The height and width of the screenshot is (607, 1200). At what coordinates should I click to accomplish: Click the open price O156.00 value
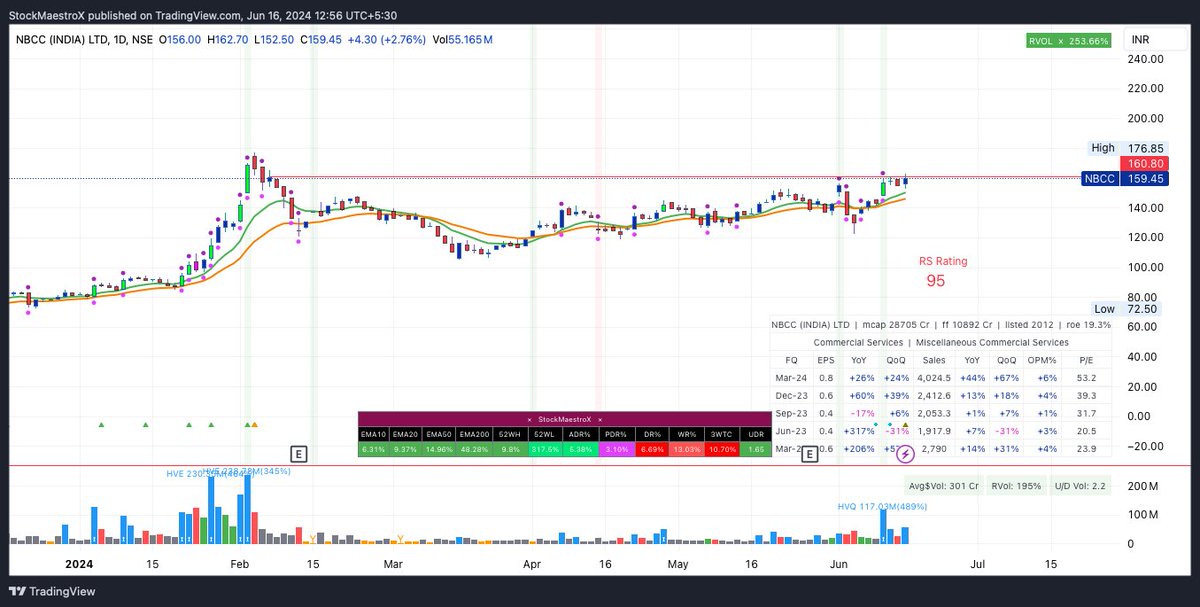(x=179, y=39)
